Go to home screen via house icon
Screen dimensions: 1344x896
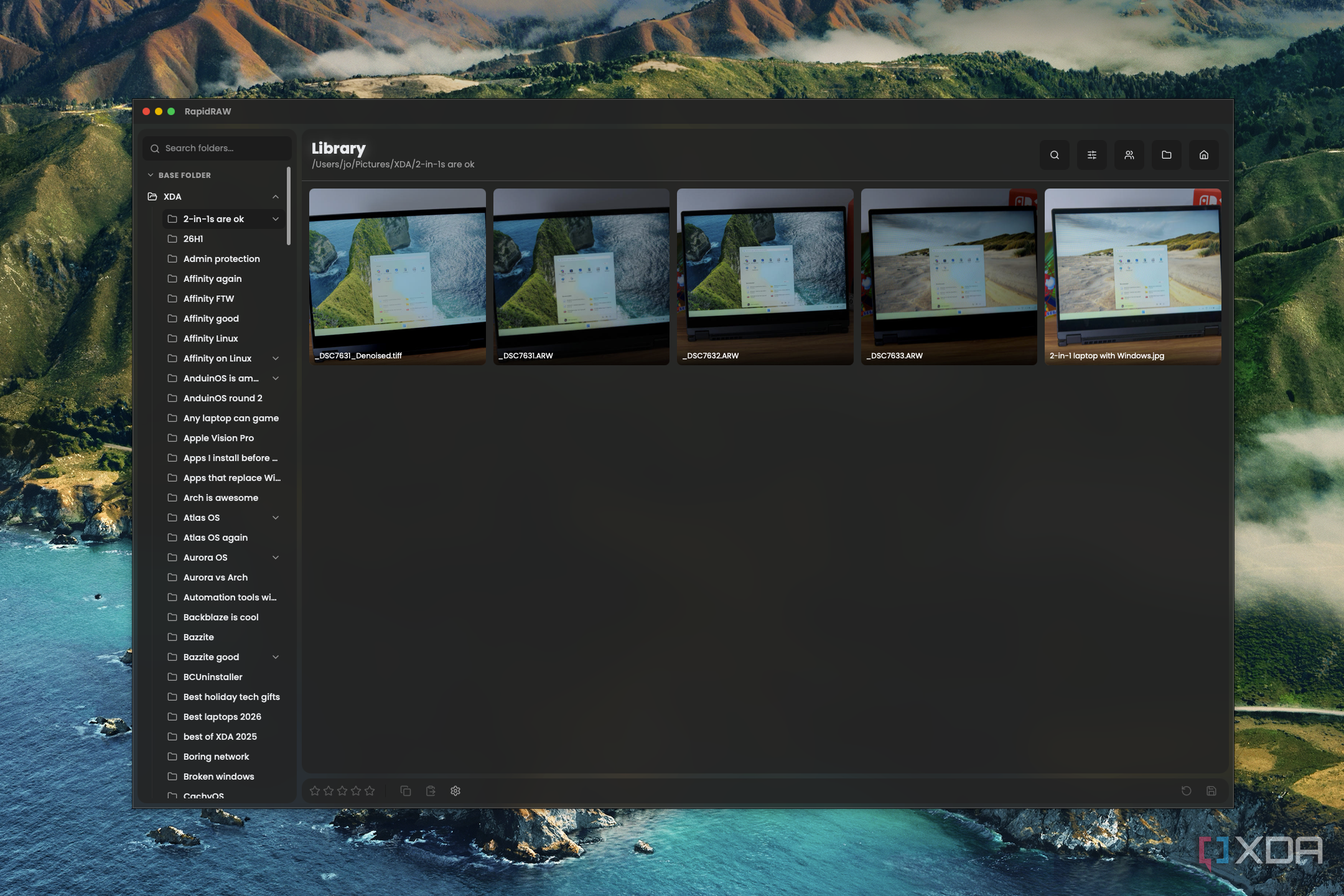point(1204,155)
